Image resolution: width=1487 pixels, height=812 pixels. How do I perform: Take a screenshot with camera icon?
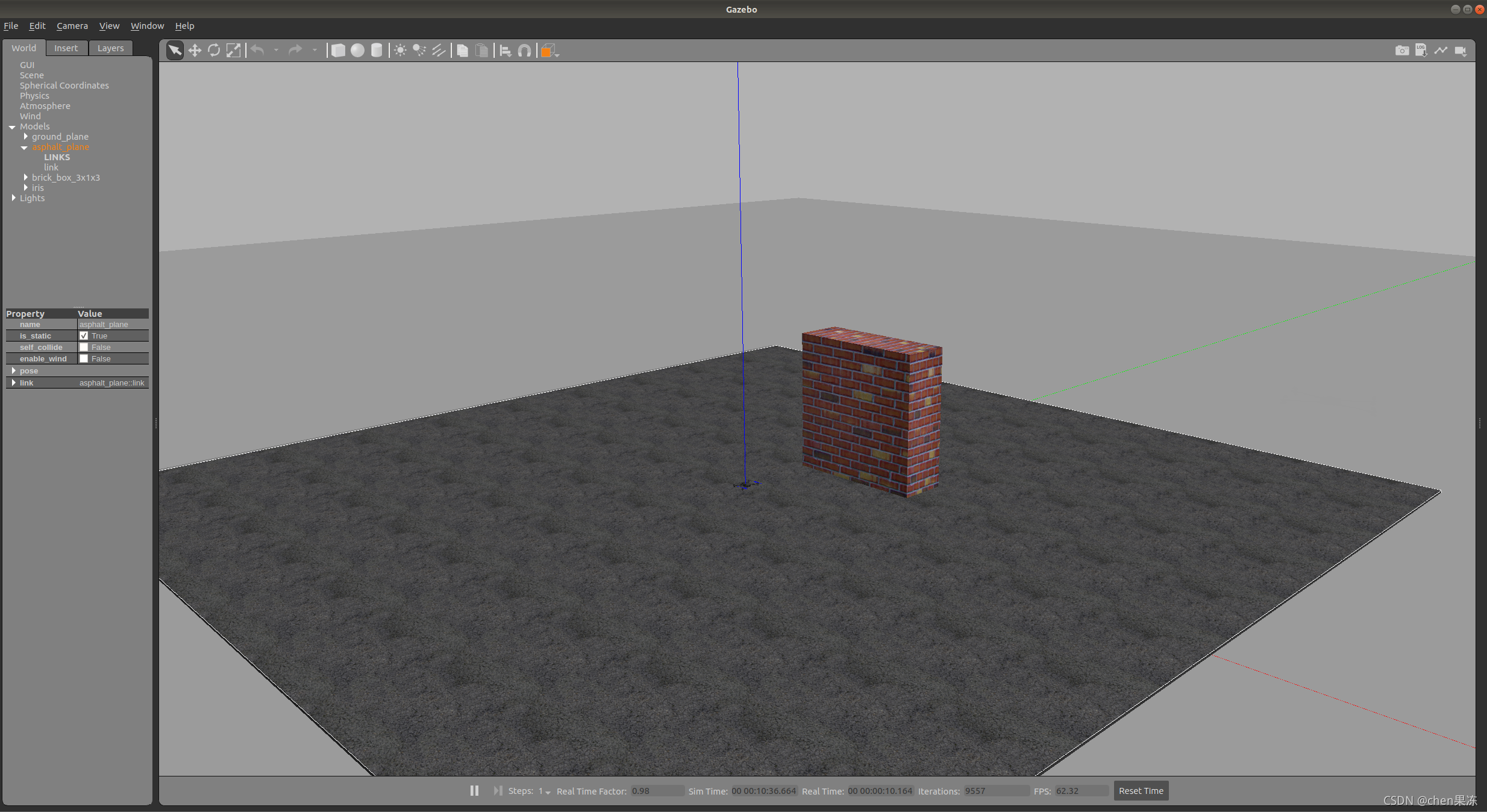[1402, 51]
